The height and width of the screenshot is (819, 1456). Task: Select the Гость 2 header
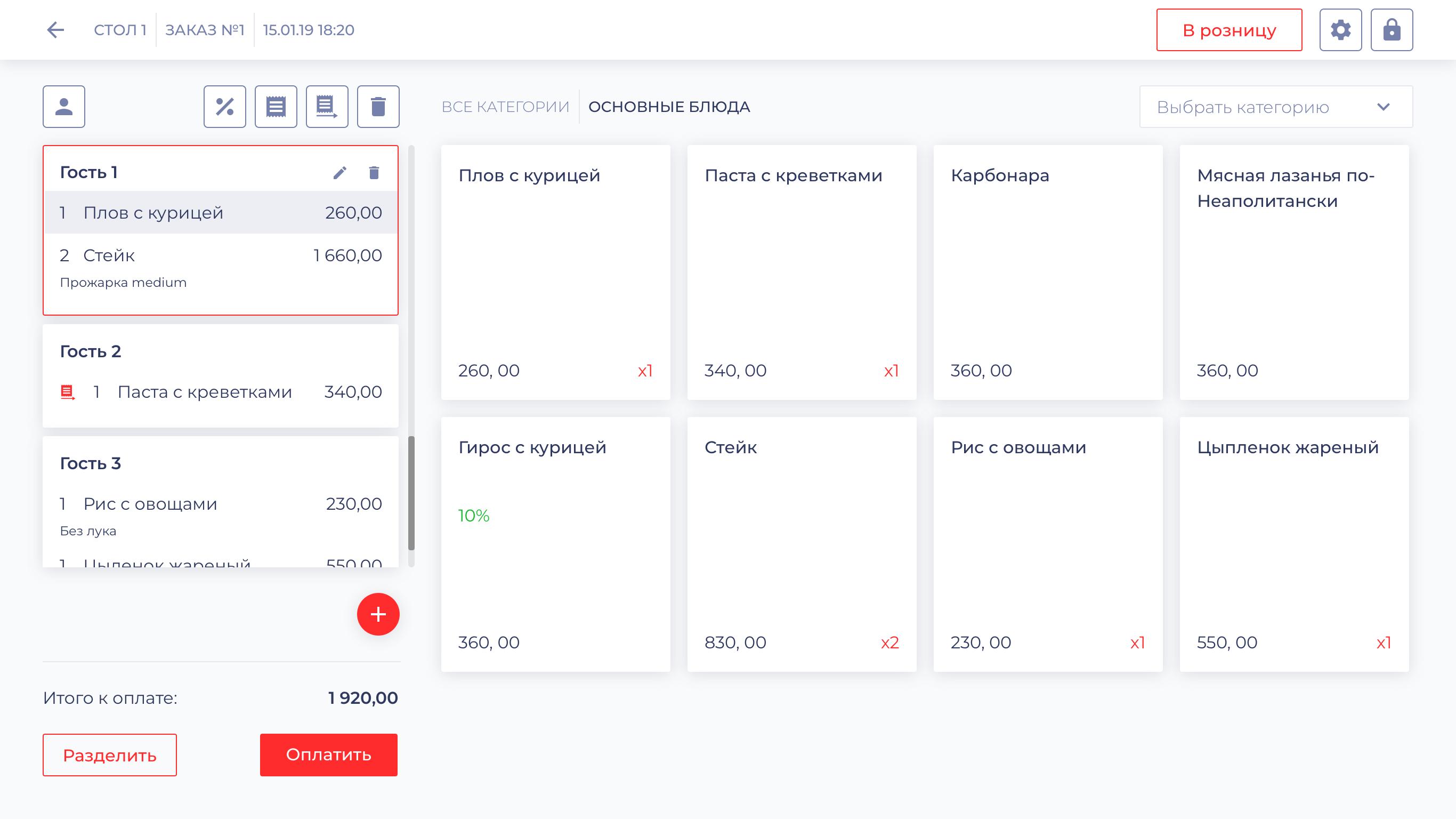(x=91, y=351)
